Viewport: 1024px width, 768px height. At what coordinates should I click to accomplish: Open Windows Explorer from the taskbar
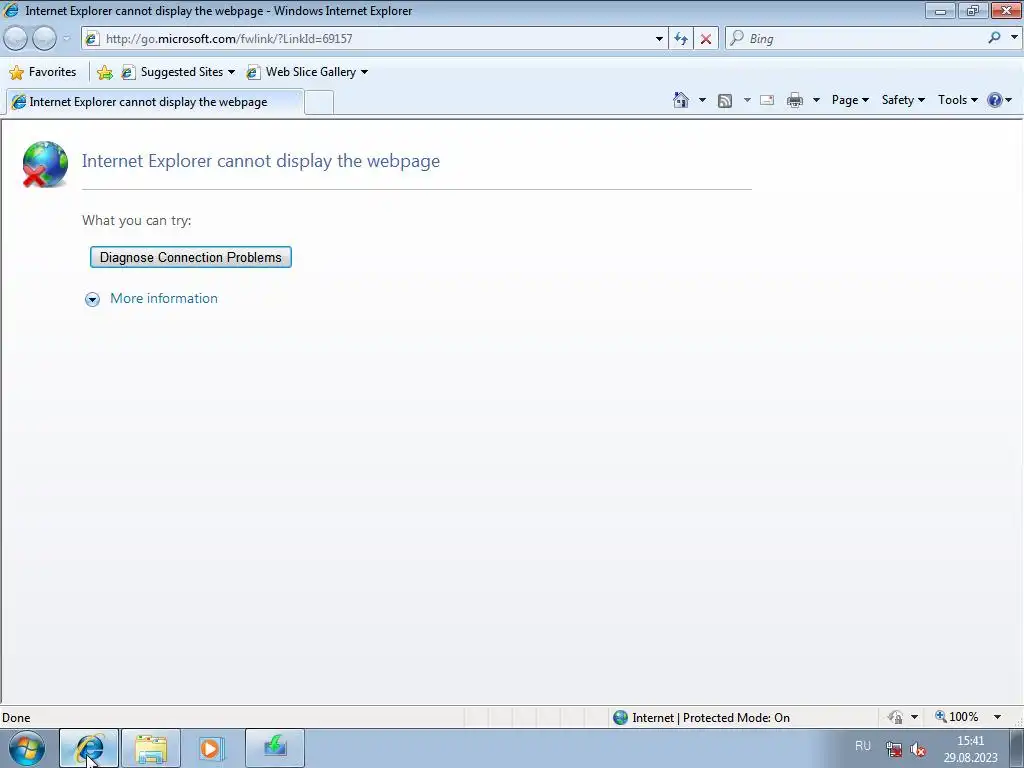151,748
